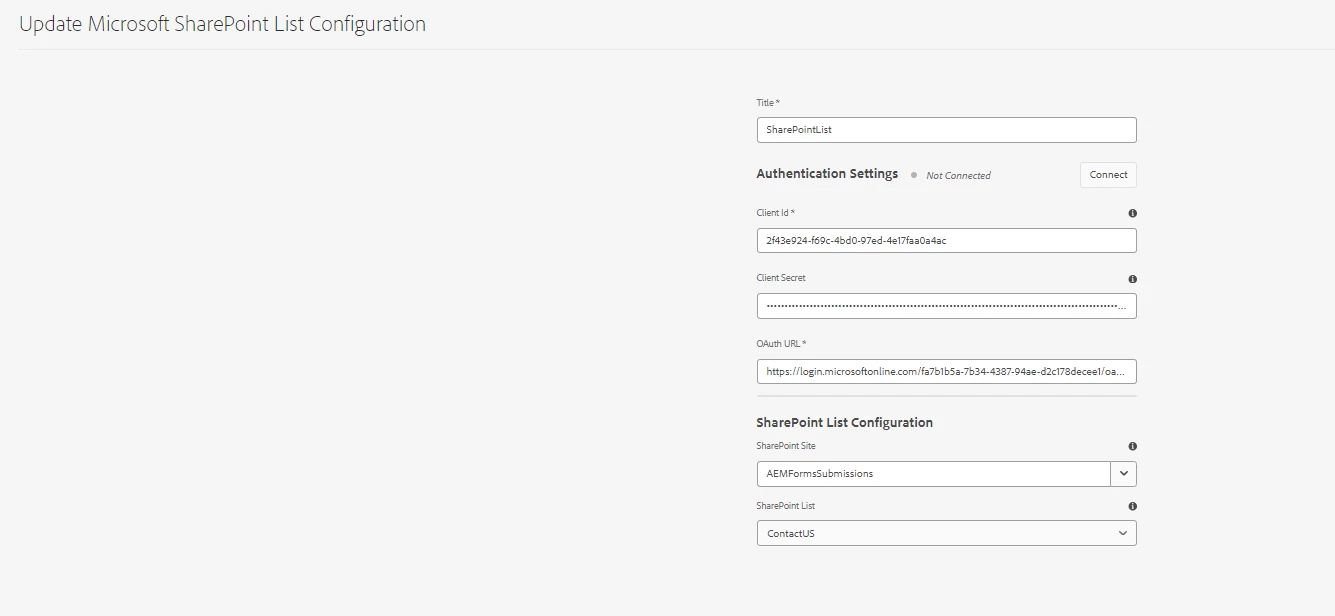Select the OAuth URL text field
Screen dimensions: 1335x616
point(946,372)
